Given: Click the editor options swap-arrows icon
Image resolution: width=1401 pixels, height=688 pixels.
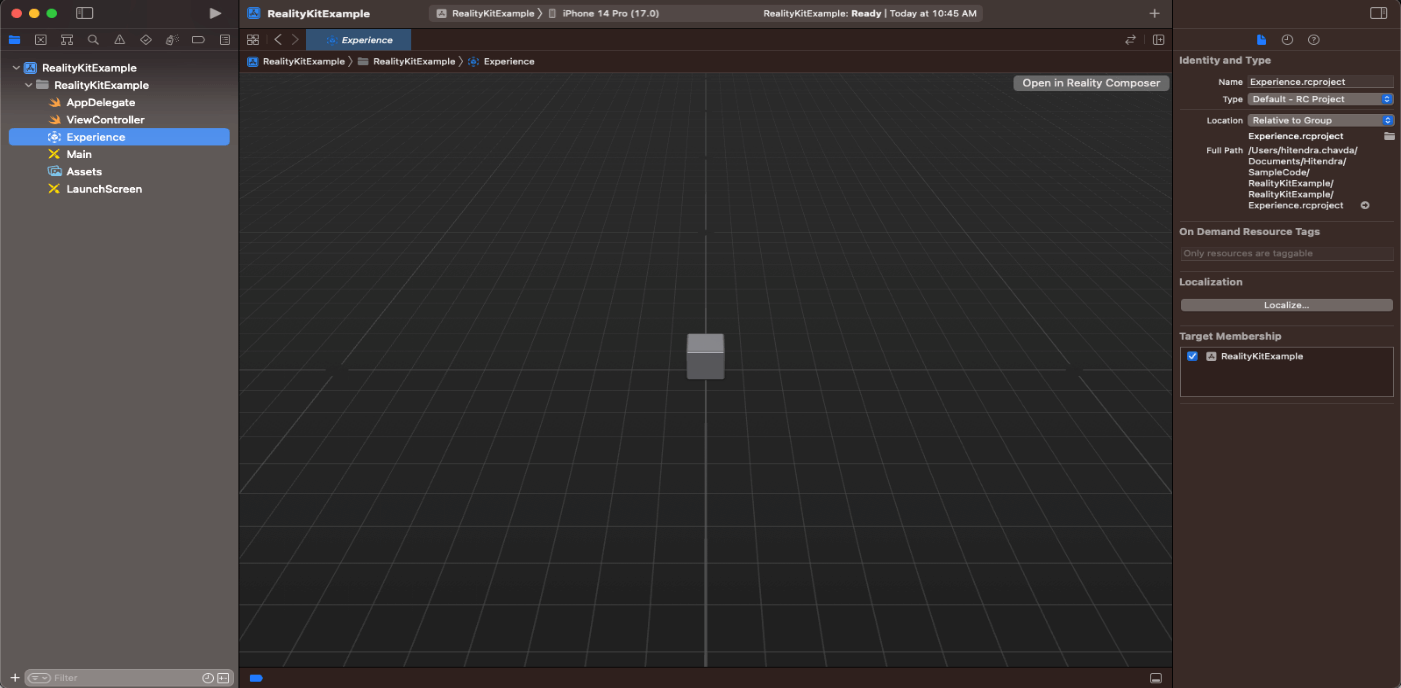Looking at the screenshot, I should point(1130,40).
